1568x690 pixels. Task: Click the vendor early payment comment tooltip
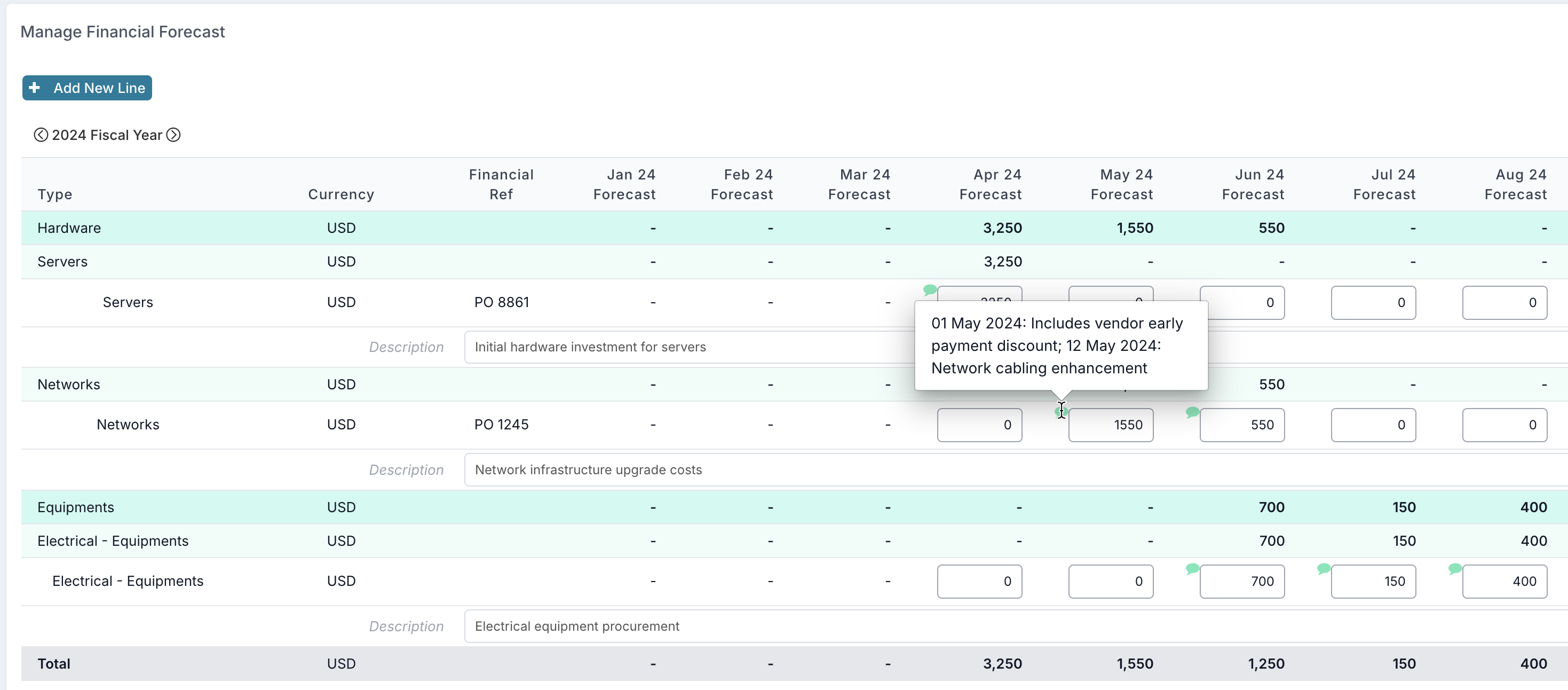1061,346
